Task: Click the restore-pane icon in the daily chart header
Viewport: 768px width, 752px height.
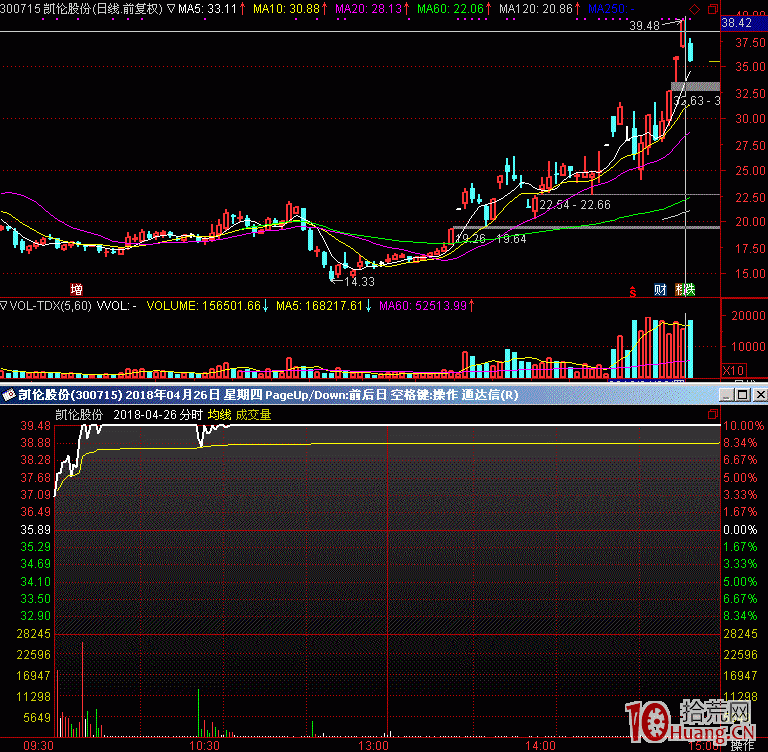Action: (x=713, y=9)
